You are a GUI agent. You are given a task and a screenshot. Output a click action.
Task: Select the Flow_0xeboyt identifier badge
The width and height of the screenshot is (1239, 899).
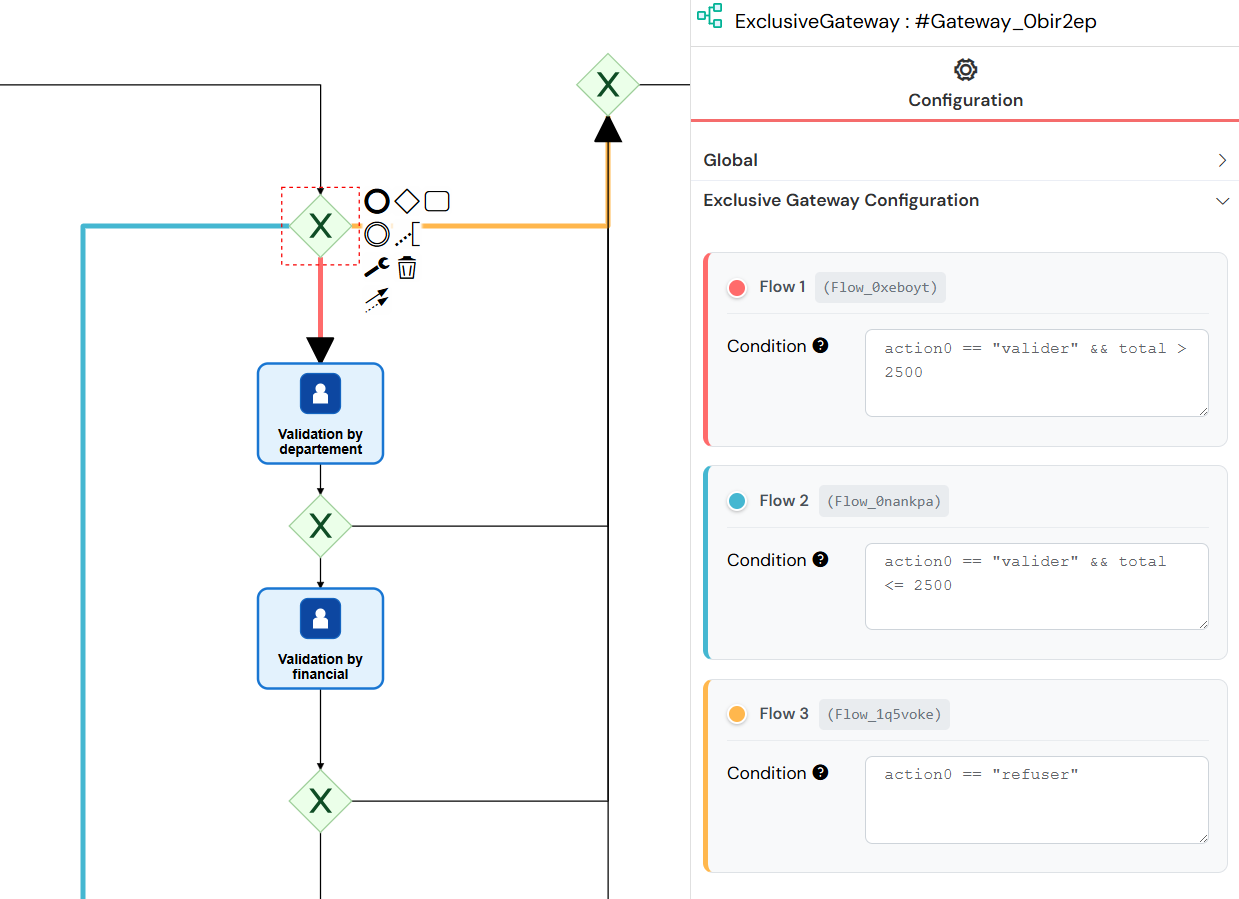pyautogui.click(x=880, y=287)
